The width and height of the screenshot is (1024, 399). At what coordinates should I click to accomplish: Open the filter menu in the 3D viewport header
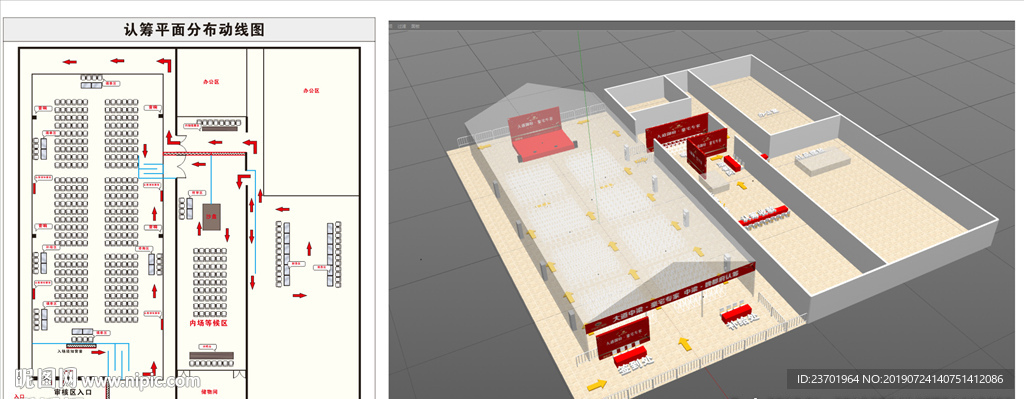click(x=401, y=26)
